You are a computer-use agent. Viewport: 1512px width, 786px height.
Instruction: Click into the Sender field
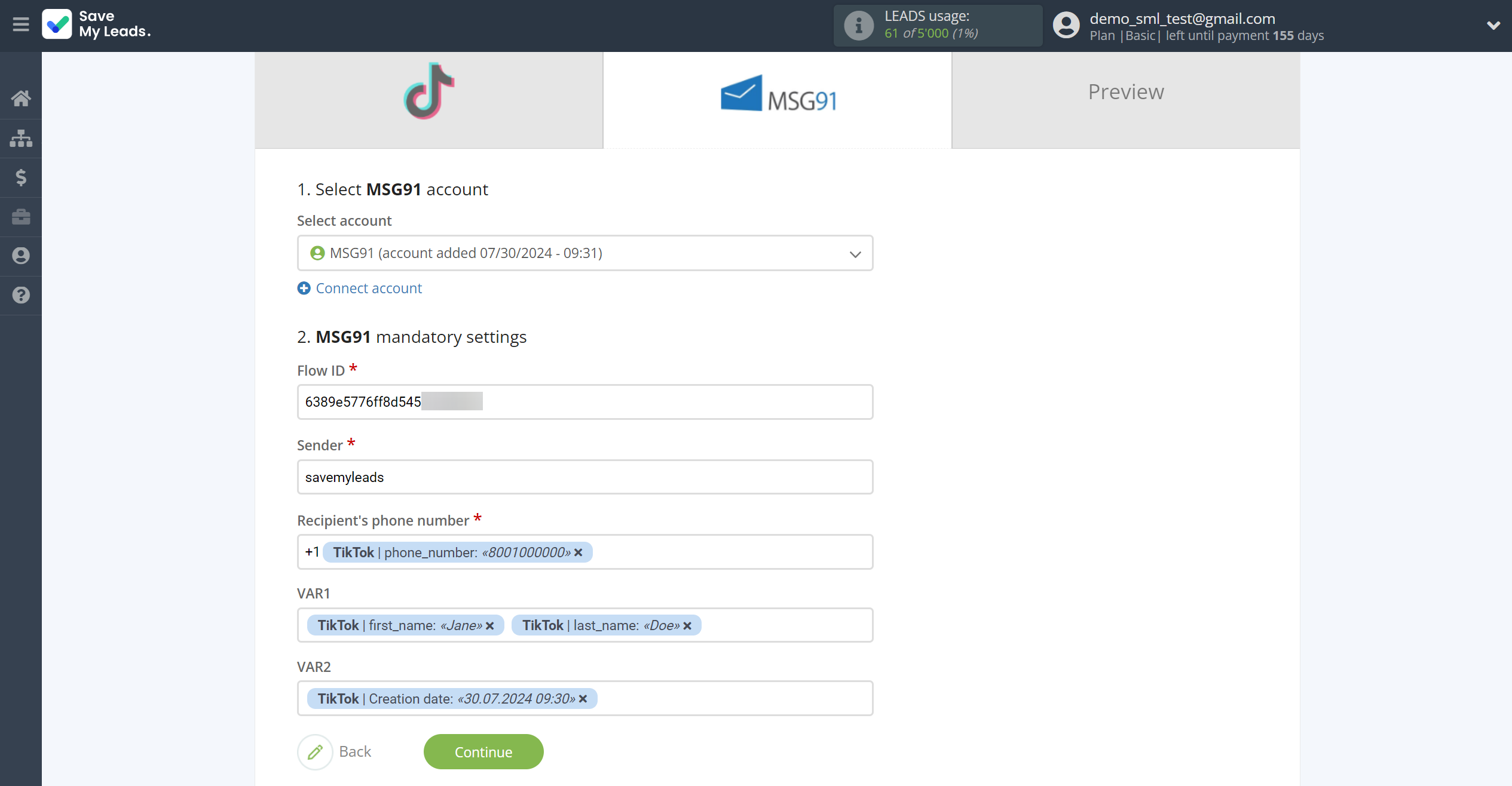pyautogui.click(x=585, y=477)
